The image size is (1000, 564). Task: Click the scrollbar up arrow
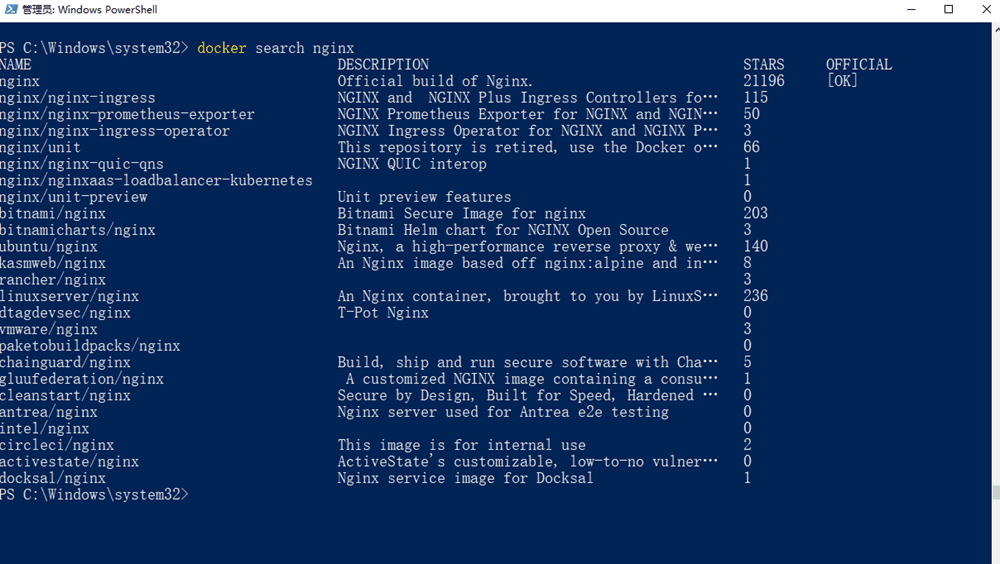click(x=995, y=29)
